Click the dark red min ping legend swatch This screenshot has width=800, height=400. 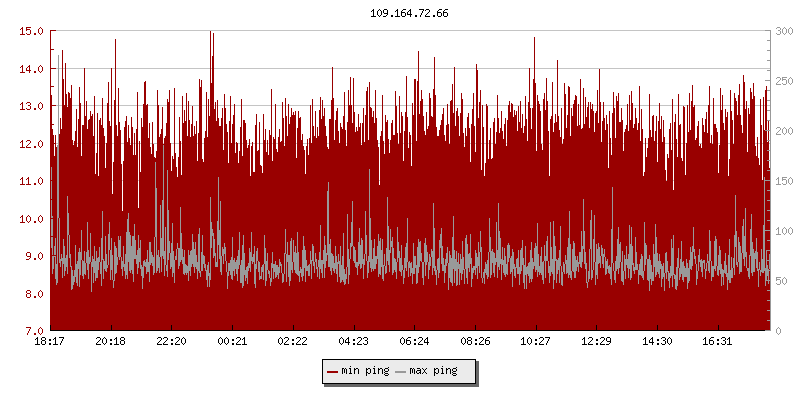332,372
